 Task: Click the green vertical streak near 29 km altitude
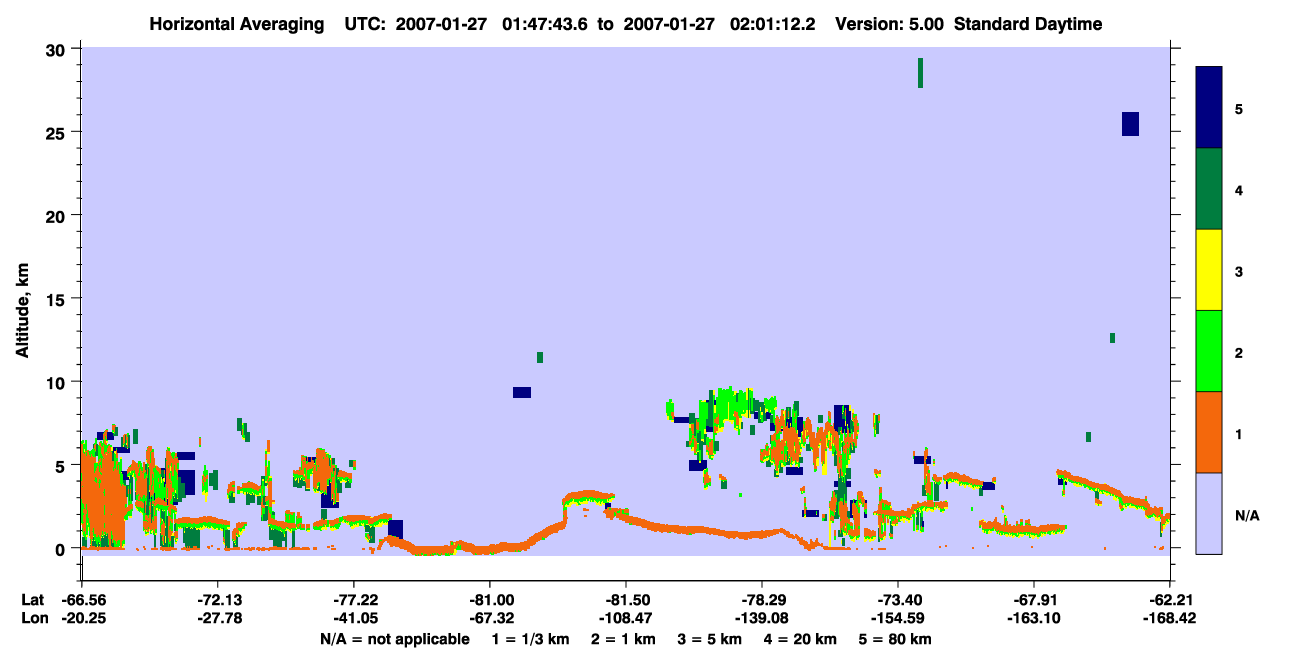click(920, 73)
